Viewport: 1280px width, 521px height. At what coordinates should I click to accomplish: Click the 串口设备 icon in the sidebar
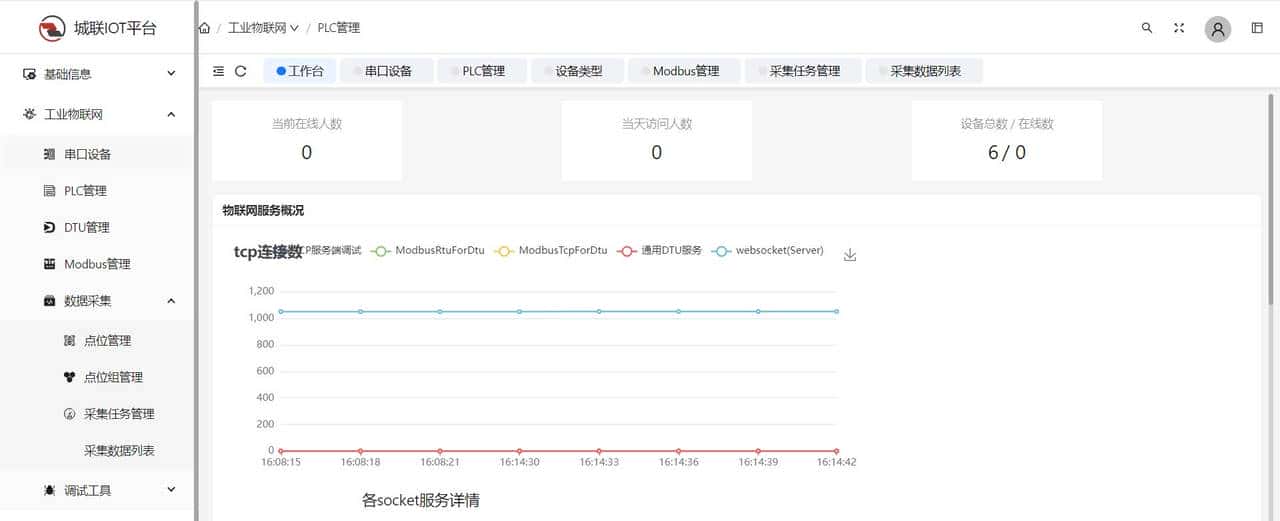pos(49,154)
